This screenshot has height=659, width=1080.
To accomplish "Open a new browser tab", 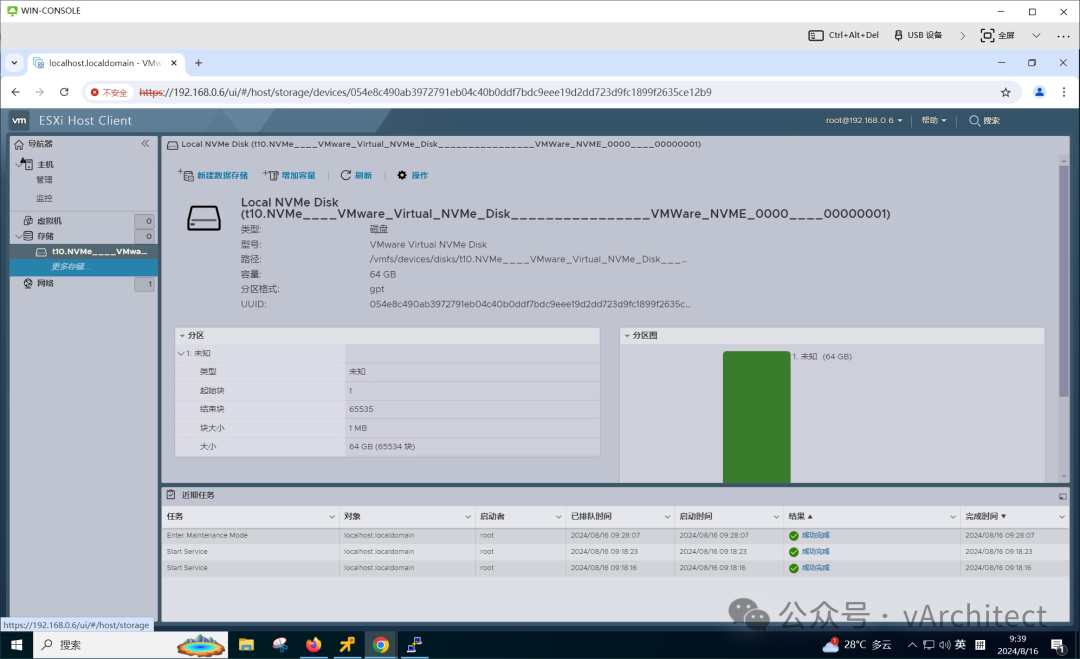I will coord(198,63).
